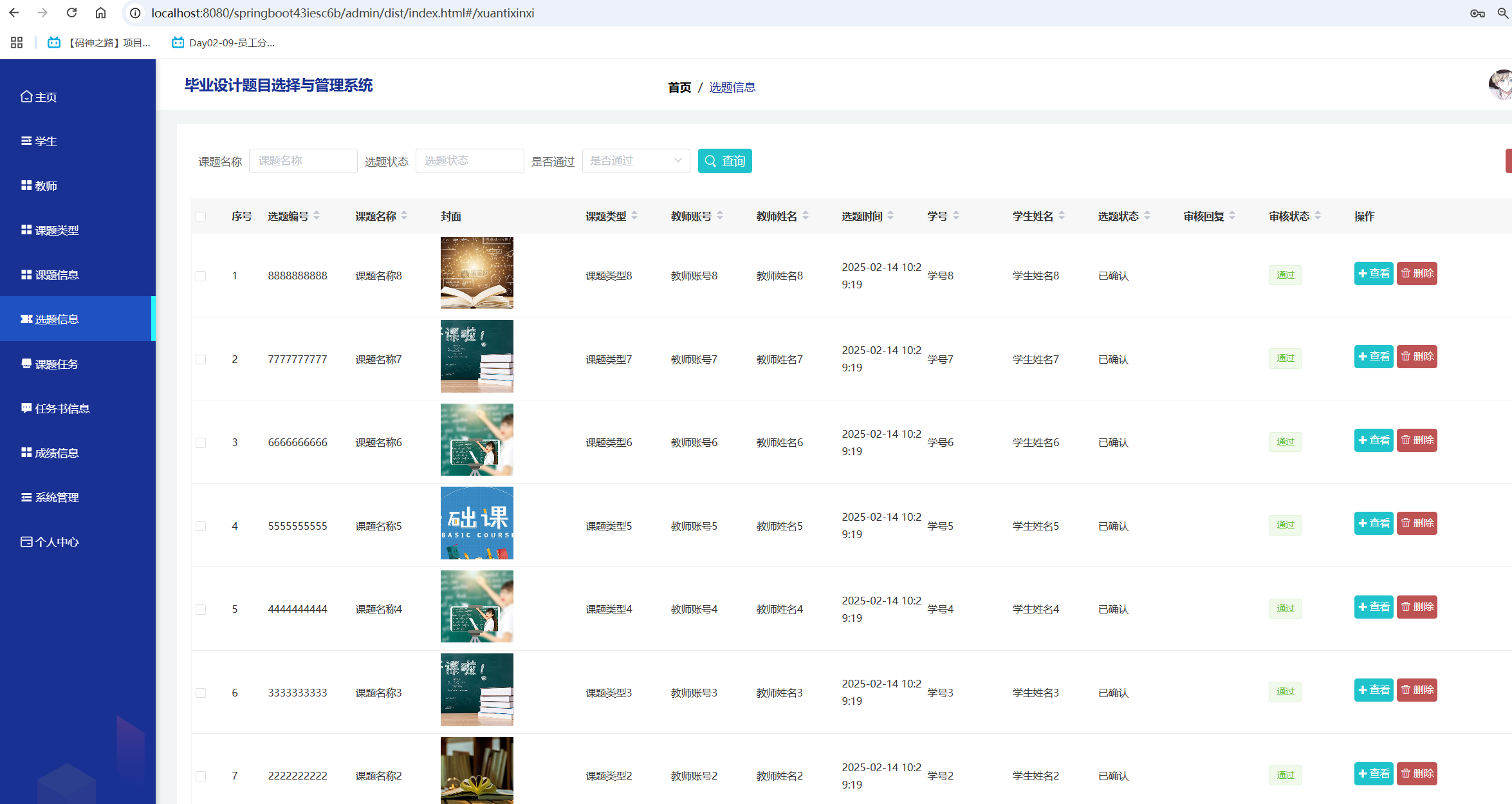Image resolution: width=1512 pixels, height=804 pixels.
Task: Click the cover thumbnail of 课题名称5
Action: pyautogui.click(x=477, y=523)
